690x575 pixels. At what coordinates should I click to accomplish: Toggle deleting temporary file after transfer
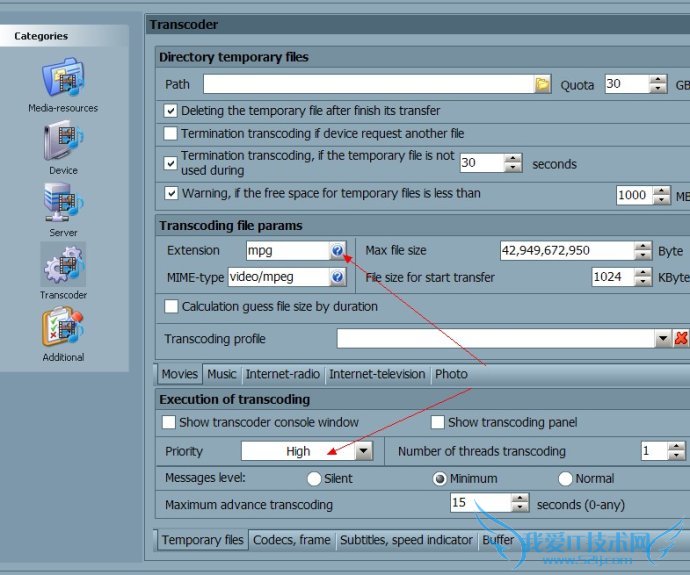(170, 111)
